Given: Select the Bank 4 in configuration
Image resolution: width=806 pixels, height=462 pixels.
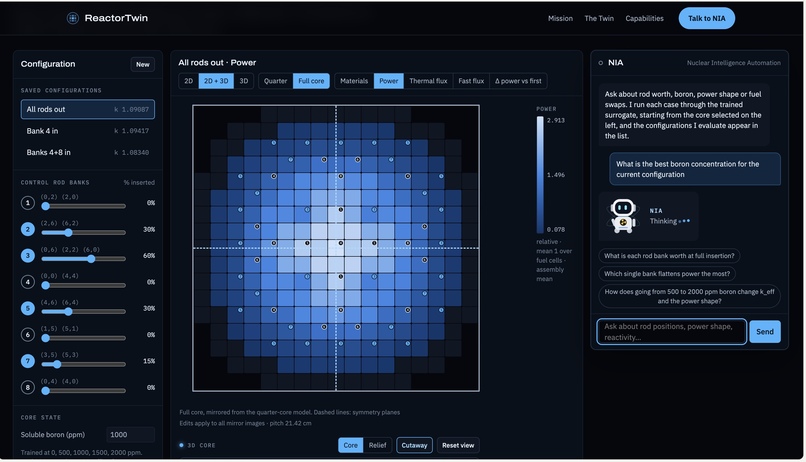Looking at the screenshot, I should coord(87,131).
